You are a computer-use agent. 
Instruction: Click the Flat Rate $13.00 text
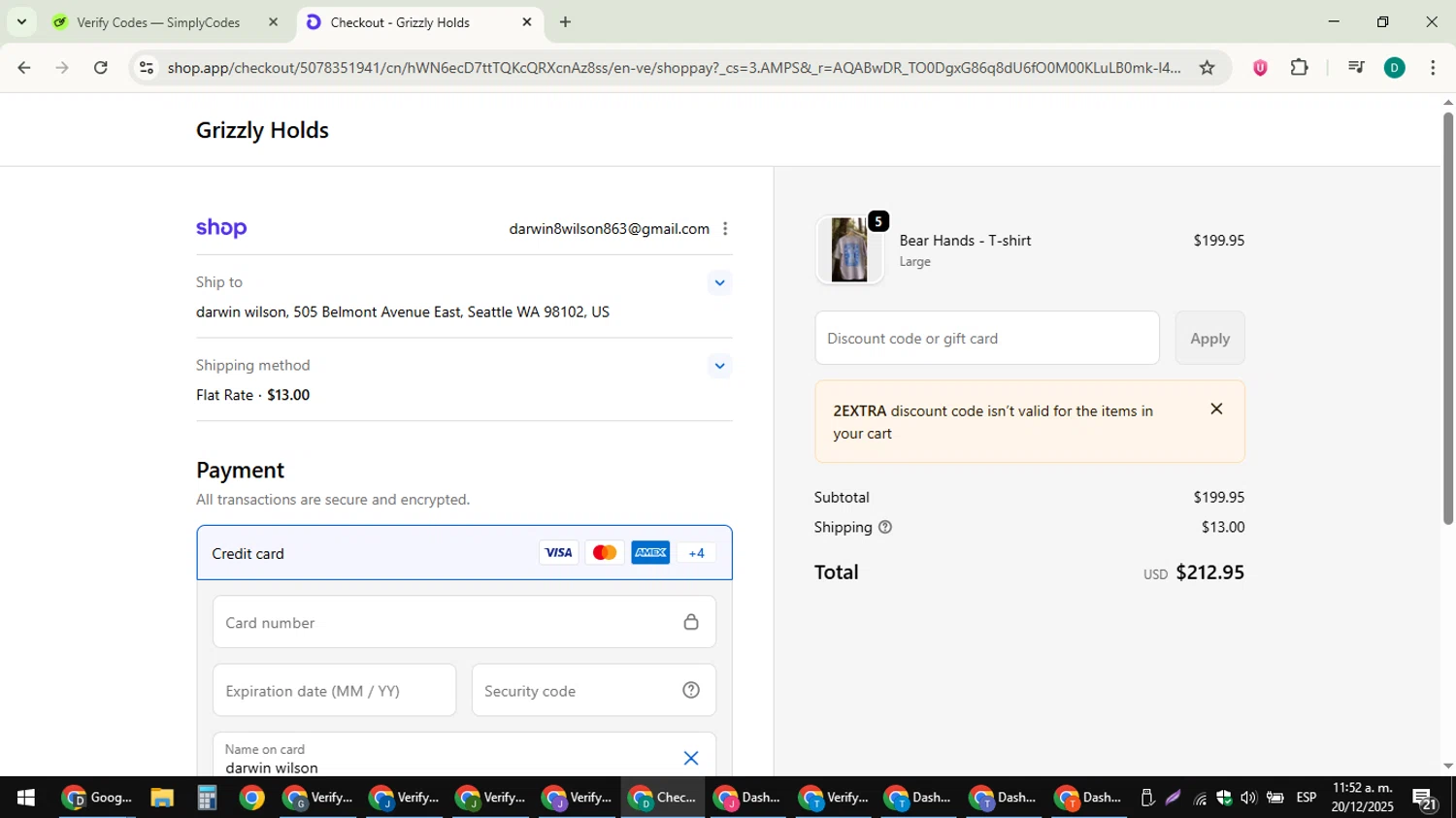[252, 395]
